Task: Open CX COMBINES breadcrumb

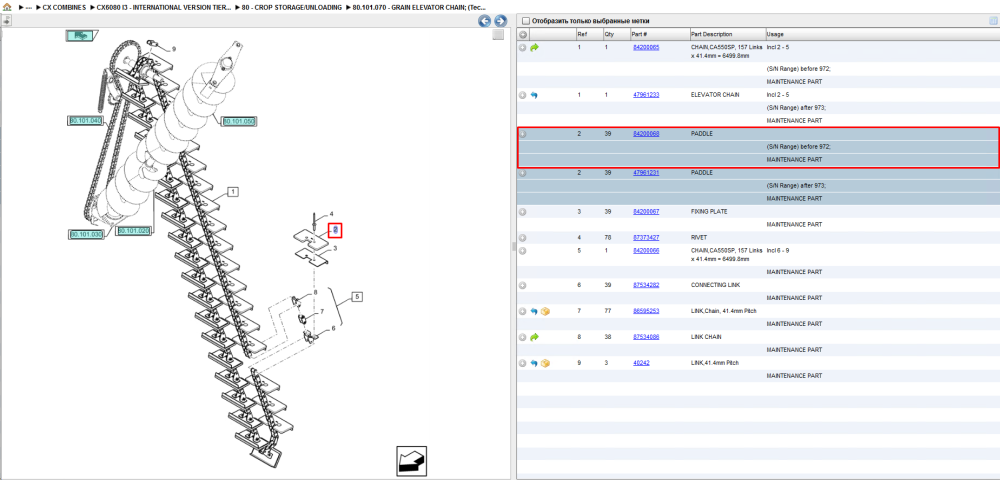Action: [x=64, y=7]
